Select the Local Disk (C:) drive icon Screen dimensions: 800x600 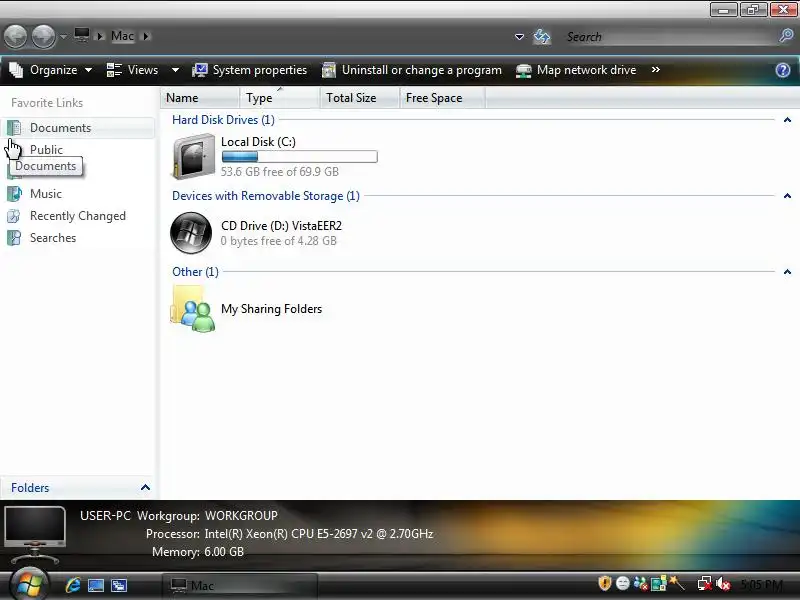(192, 156)
